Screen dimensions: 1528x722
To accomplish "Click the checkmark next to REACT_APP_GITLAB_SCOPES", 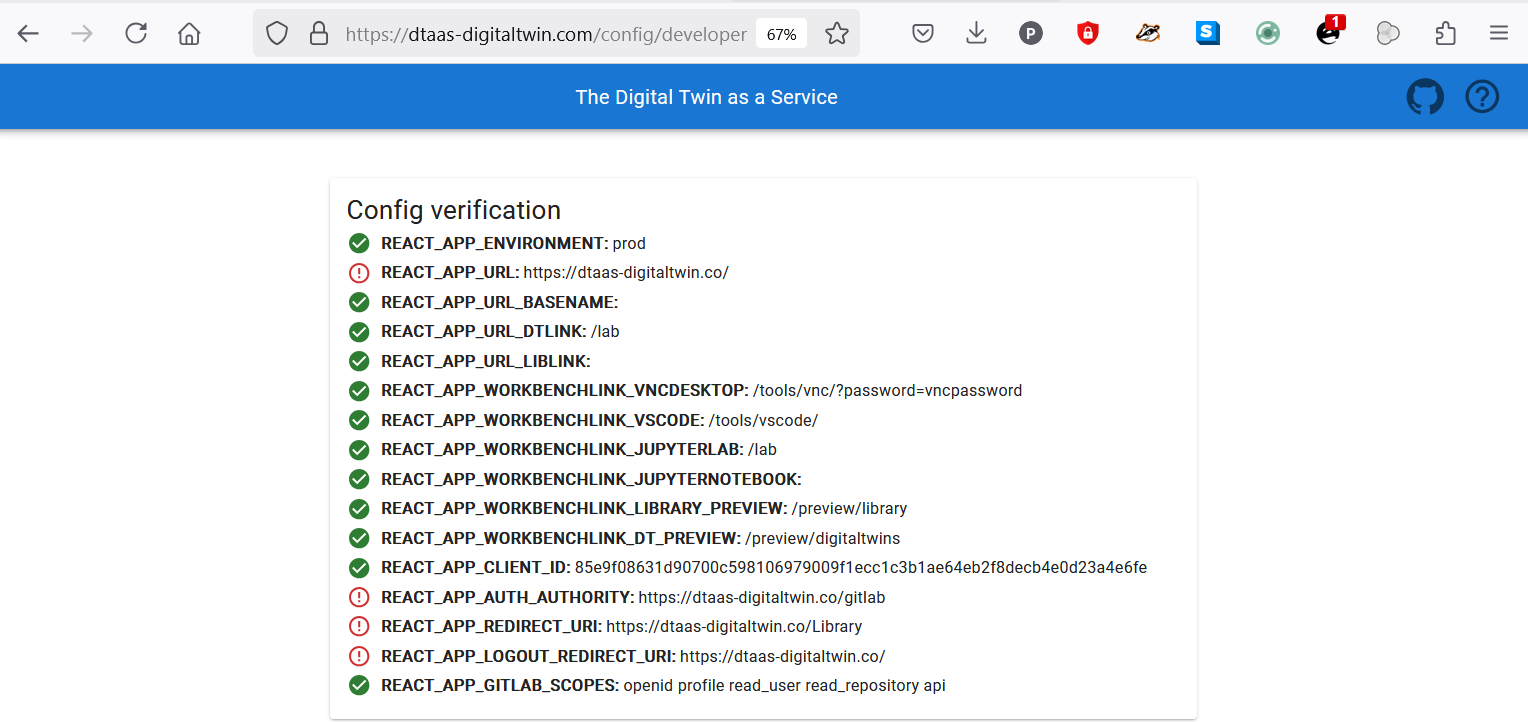I will (359, 685).
